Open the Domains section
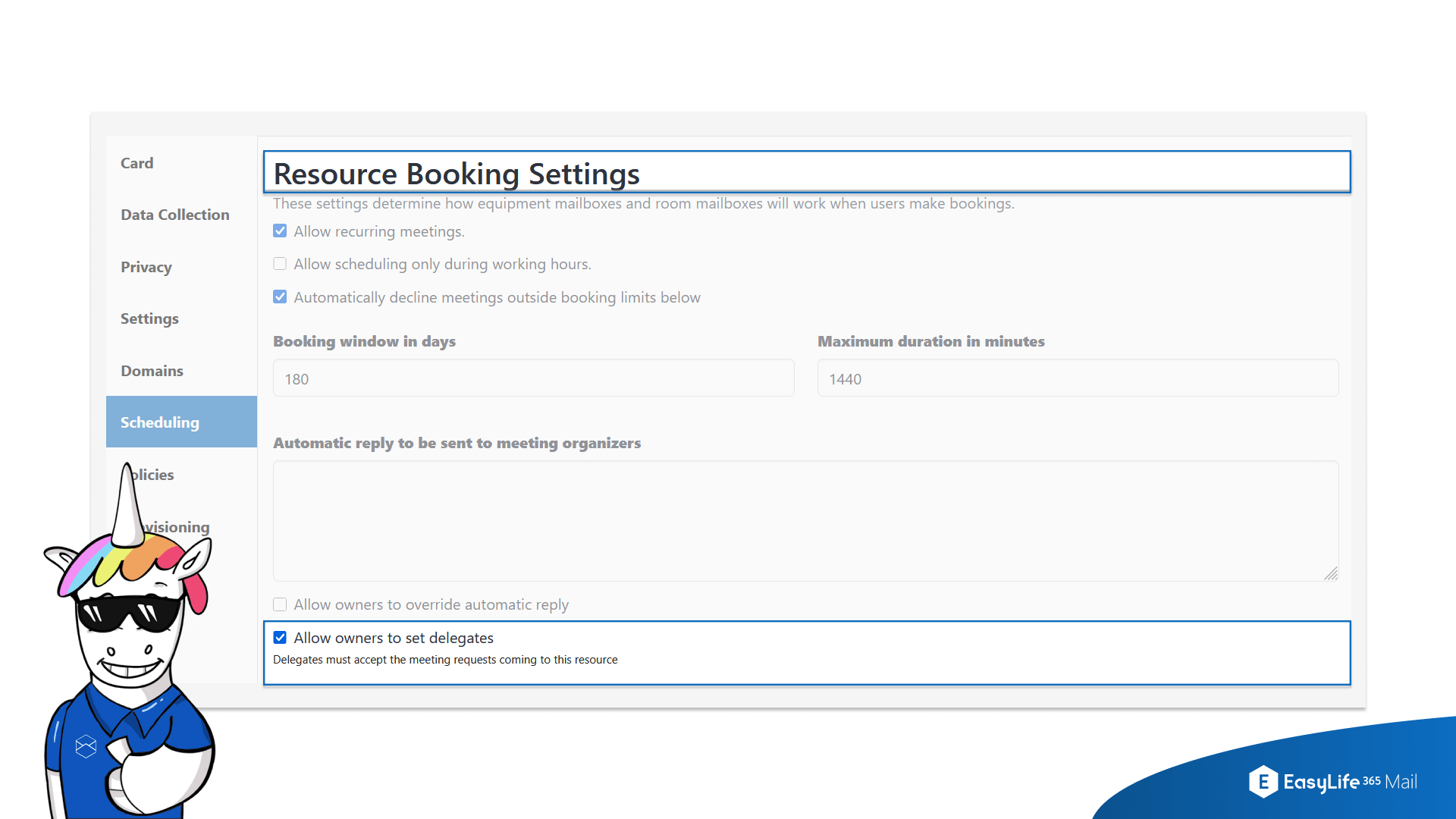1456x819 pixels. [152, 370]
